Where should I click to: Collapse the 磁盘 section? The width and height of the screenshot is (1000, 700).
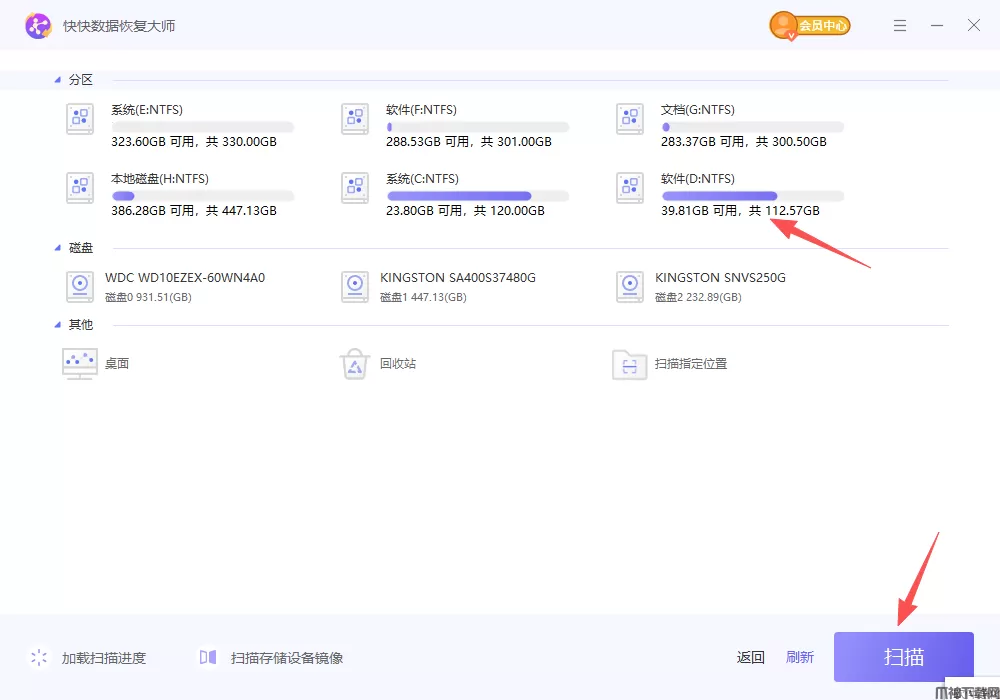point(57,248)
